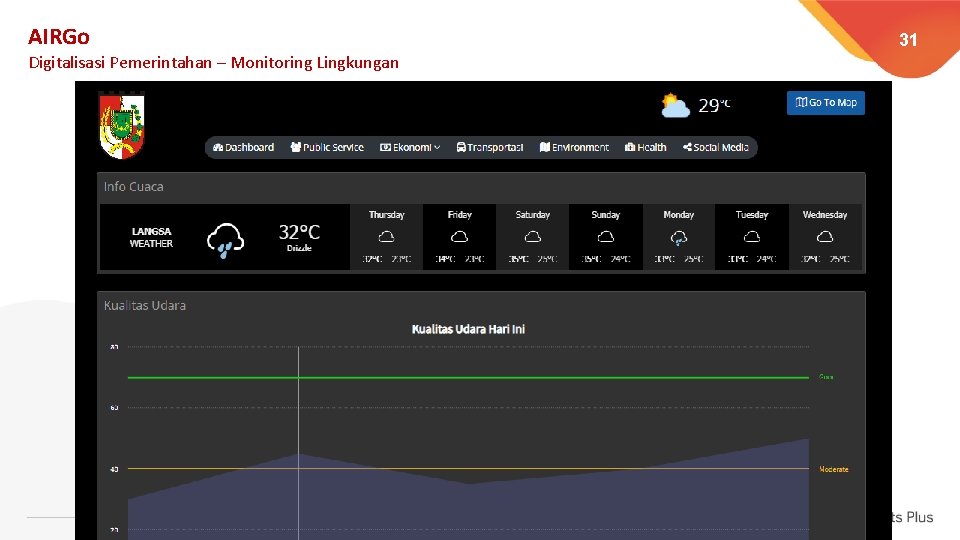Click the map icon inside Go To Map
960x540 pixels.
pyautogui.click(x=801, y=102)
